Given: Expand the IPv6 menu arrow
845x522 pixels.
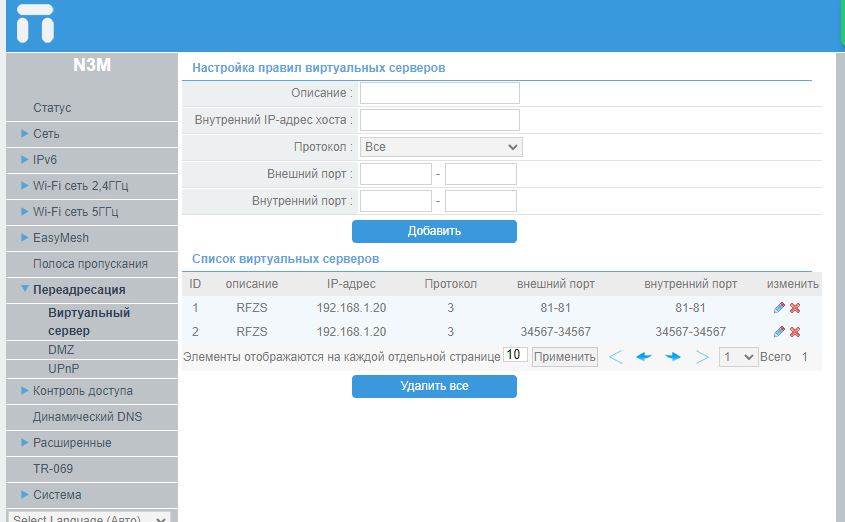Looking at the screenshot, I should tap(24, 159).
